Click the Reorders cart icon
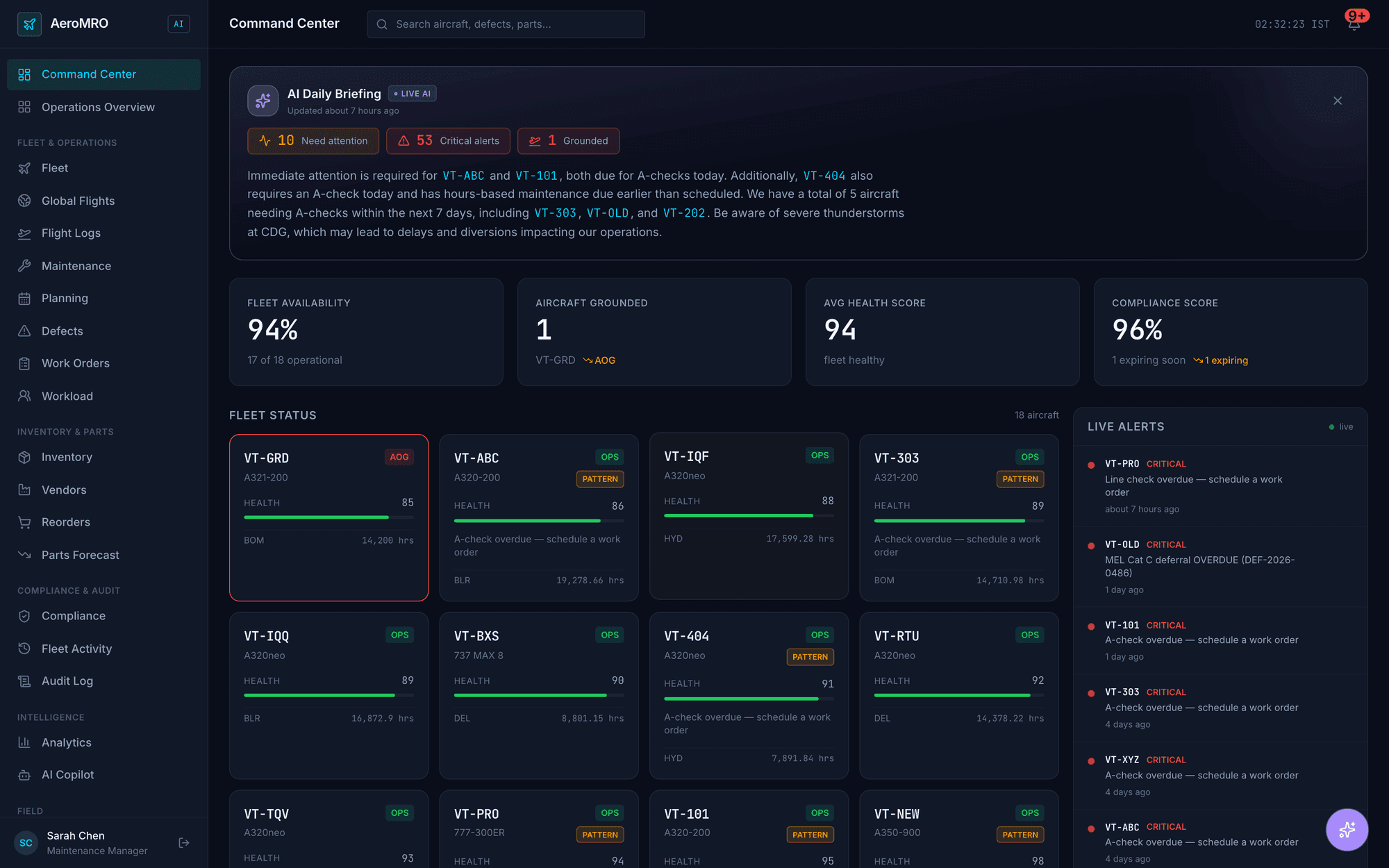 tap(24, 522)
